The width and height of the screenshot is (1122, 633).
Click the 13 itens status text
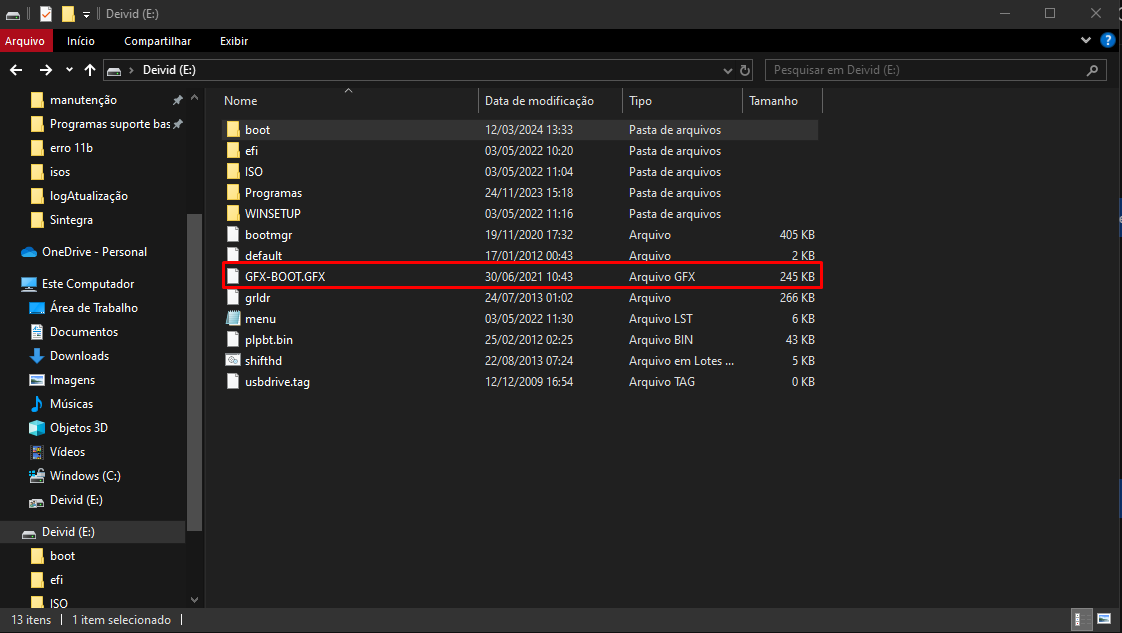tap(31, 620)
